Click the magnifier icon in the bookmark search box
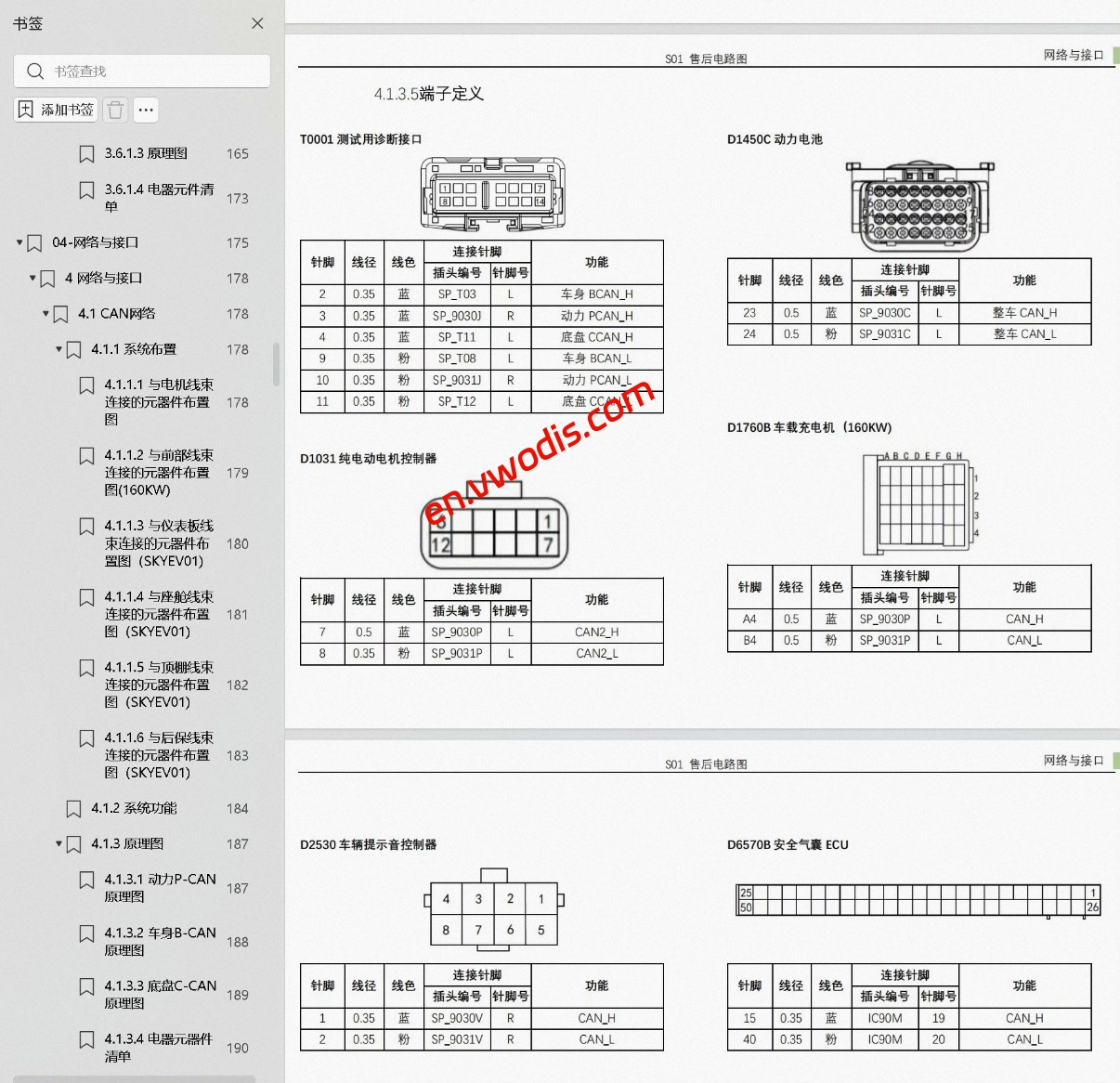Viewport: 1120px width, 1083px height. tap(35, 71)
